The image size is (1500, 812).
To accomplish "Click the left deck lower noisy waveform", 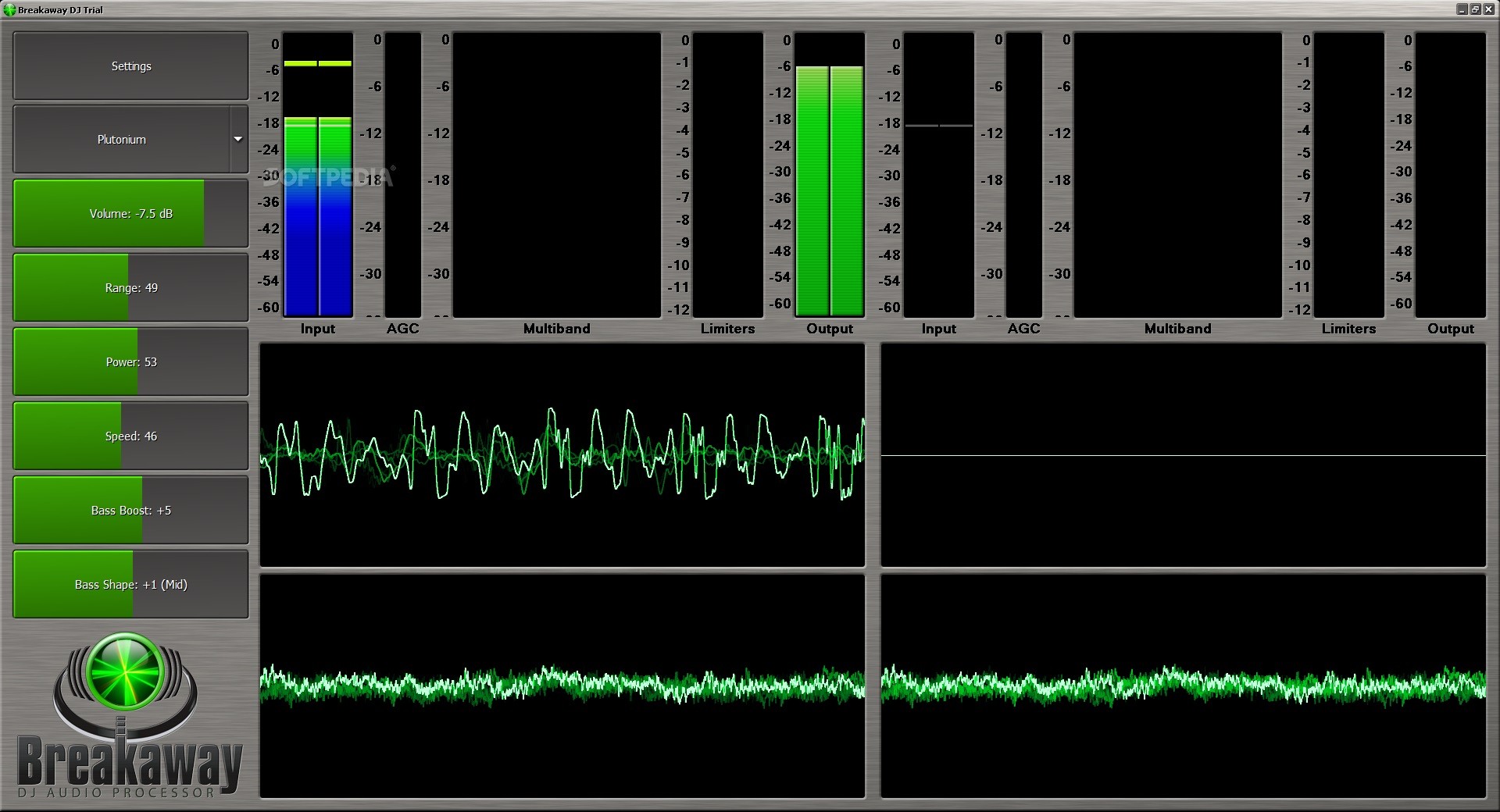I will [x=562, y=686].
